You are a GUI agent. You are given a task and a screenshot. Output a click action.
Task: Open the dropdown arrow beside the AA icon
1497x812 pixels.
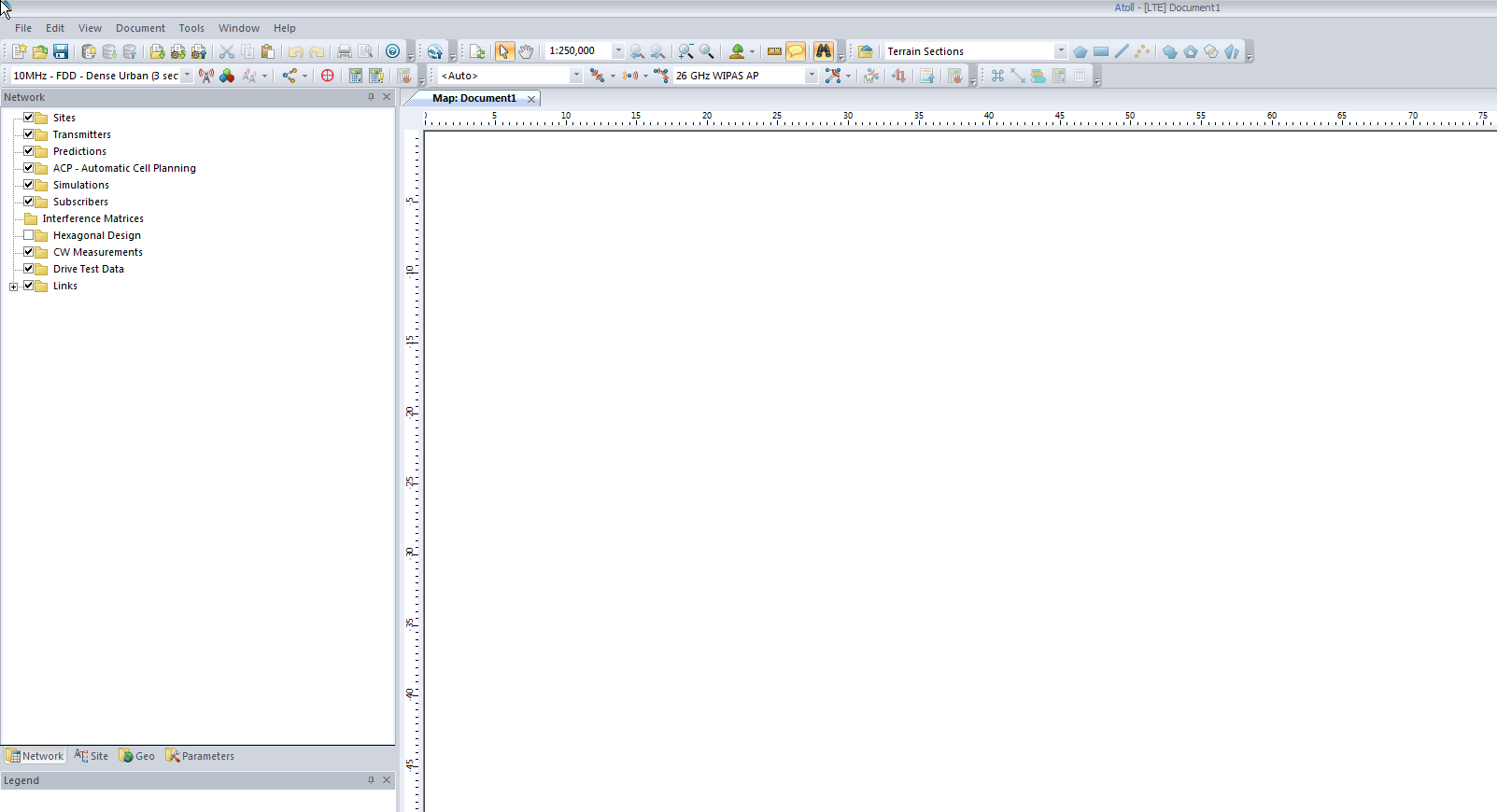point(264,77)
